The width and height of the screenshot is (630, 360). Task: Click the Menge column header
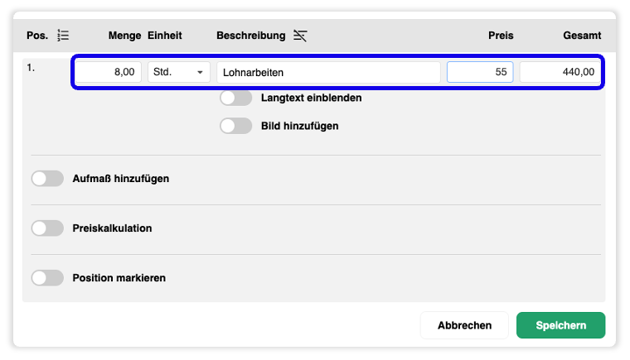[125, 36]
